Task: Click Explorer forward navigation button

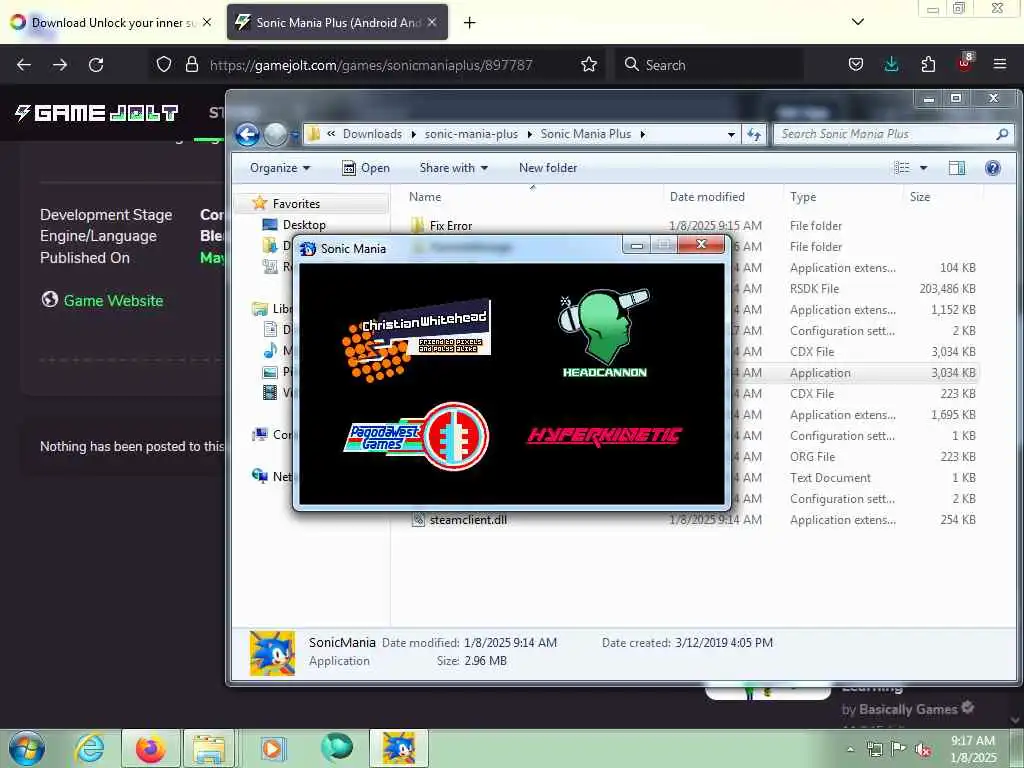Action: coord(275,135)
